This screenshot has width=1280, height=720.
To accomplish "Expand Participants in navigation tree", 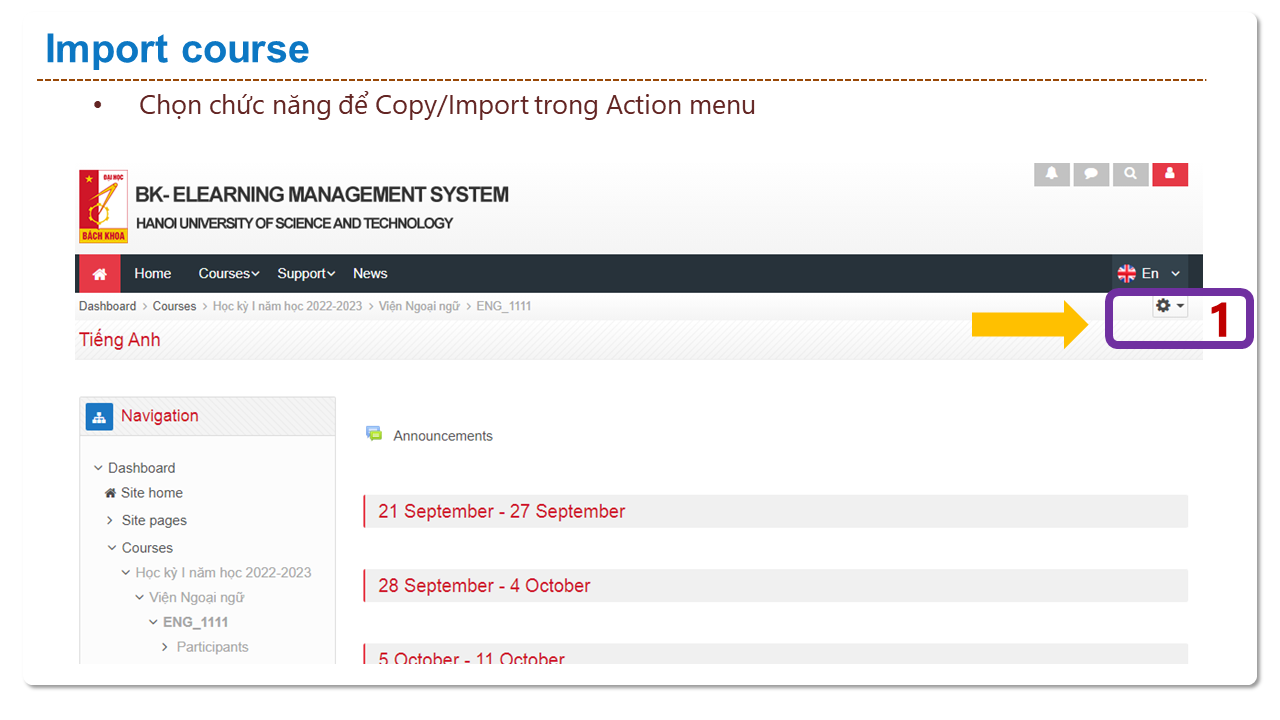I will (165, 647).
